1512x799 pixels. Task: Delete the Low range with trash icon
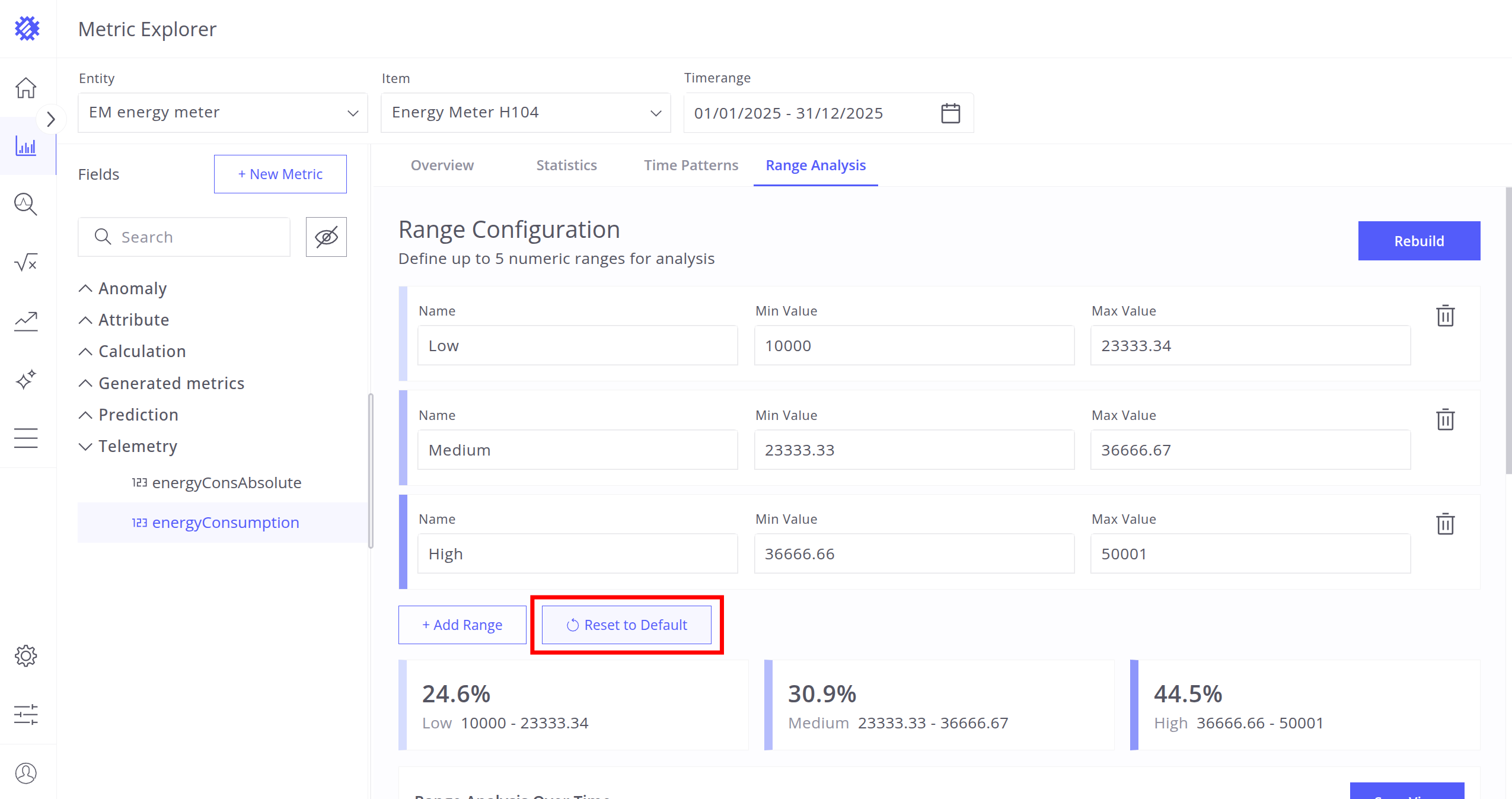tap(1445, 316)
